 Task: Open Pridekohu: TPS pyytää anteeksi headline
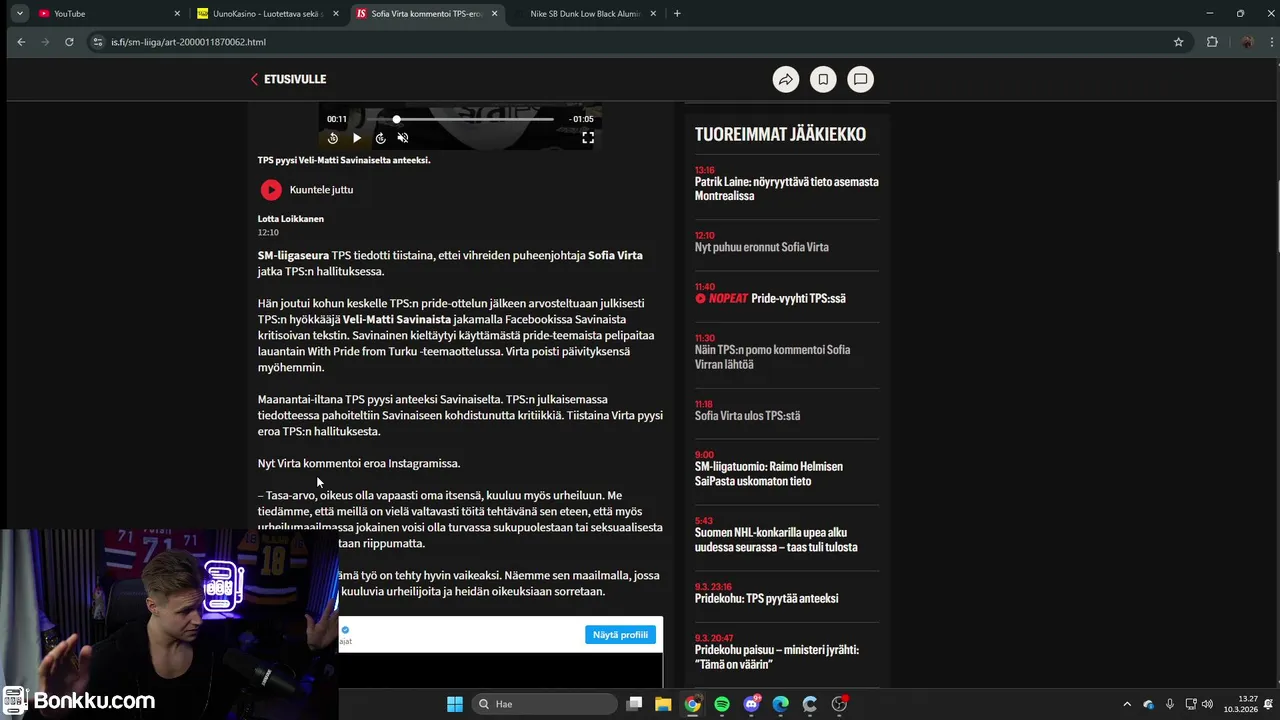tap(766, 598)
